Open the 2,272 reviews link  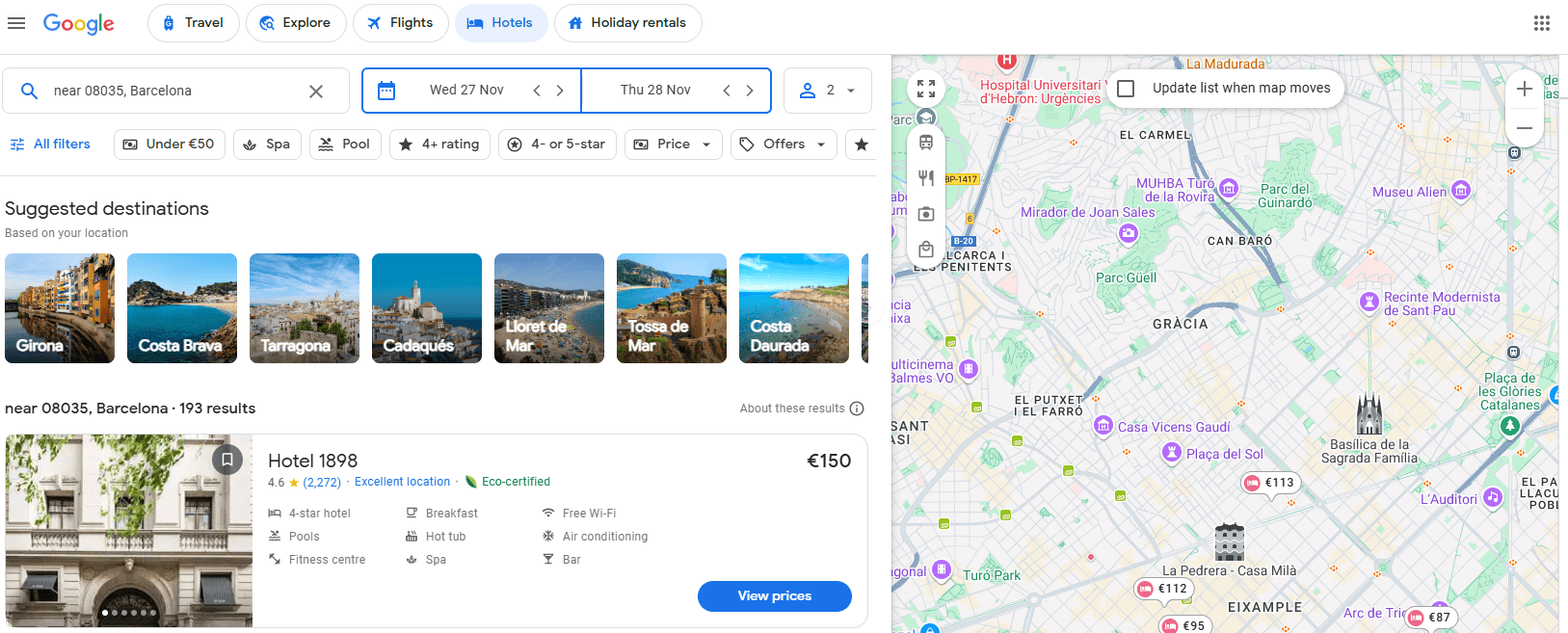[322, 483]
